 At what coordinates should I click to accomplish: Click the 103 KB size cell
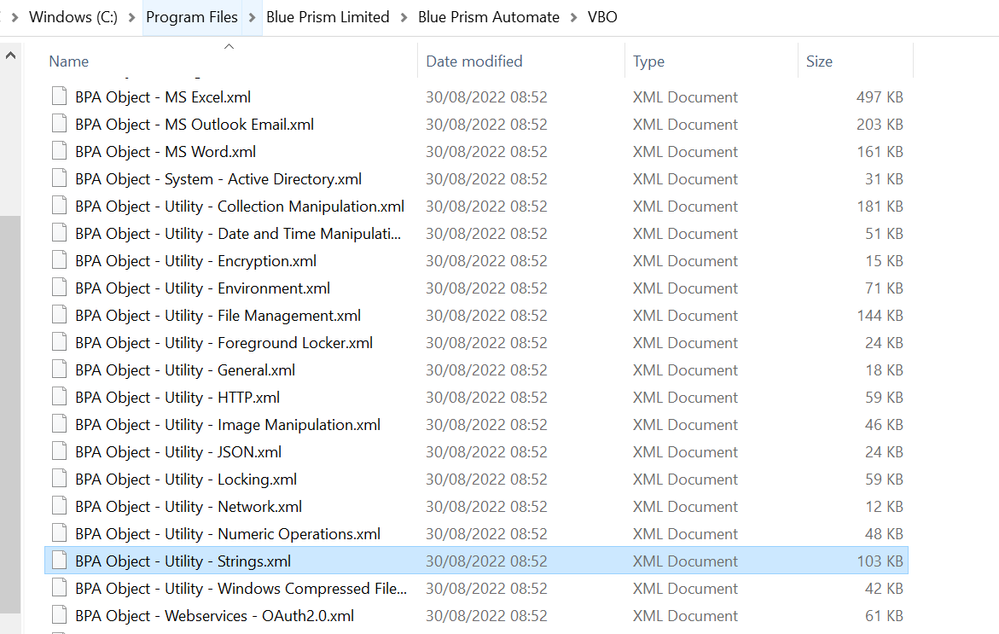[x=879, y=561]
